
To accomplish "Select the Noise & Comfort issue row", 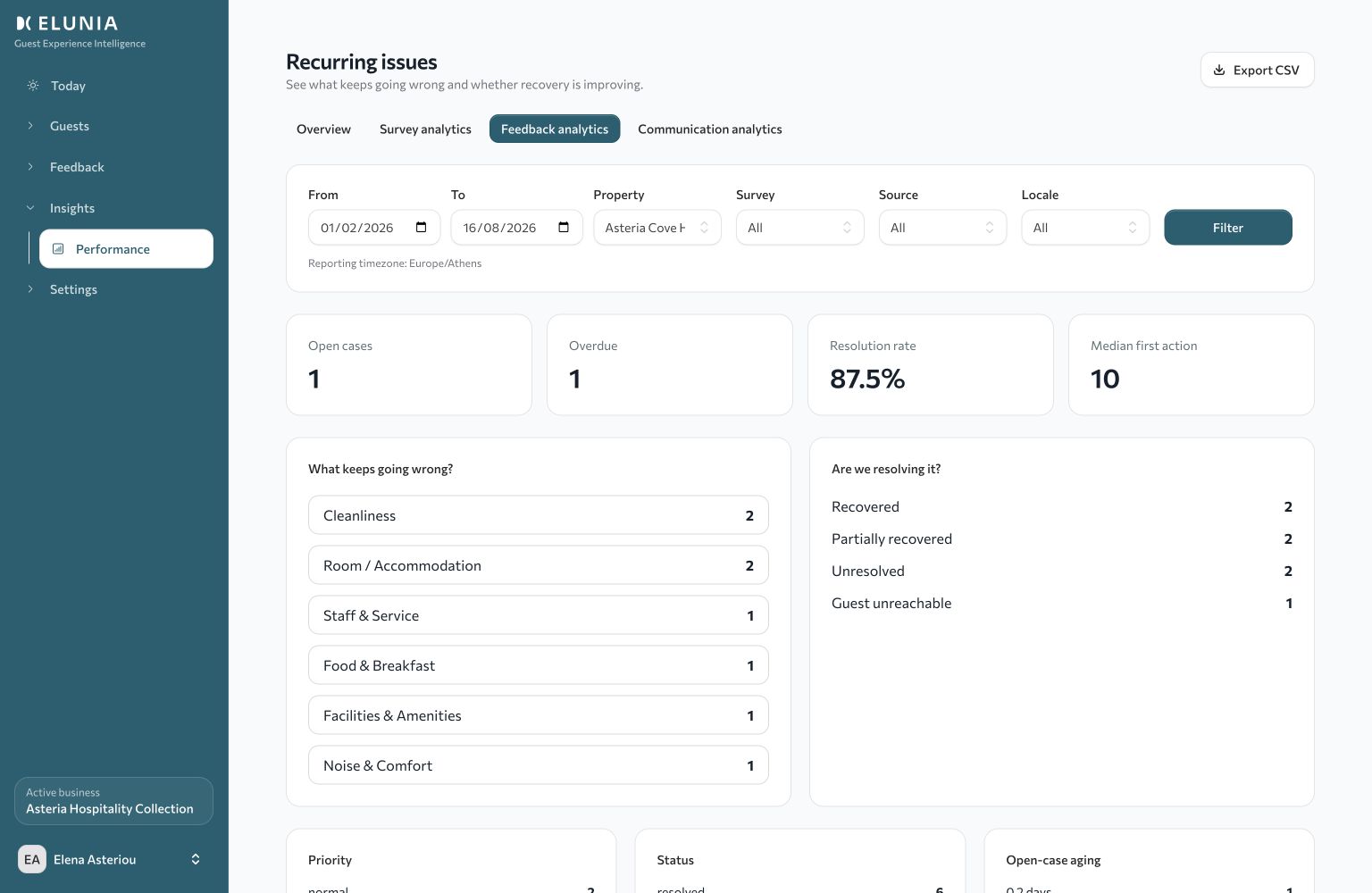I will pos(539,765).
